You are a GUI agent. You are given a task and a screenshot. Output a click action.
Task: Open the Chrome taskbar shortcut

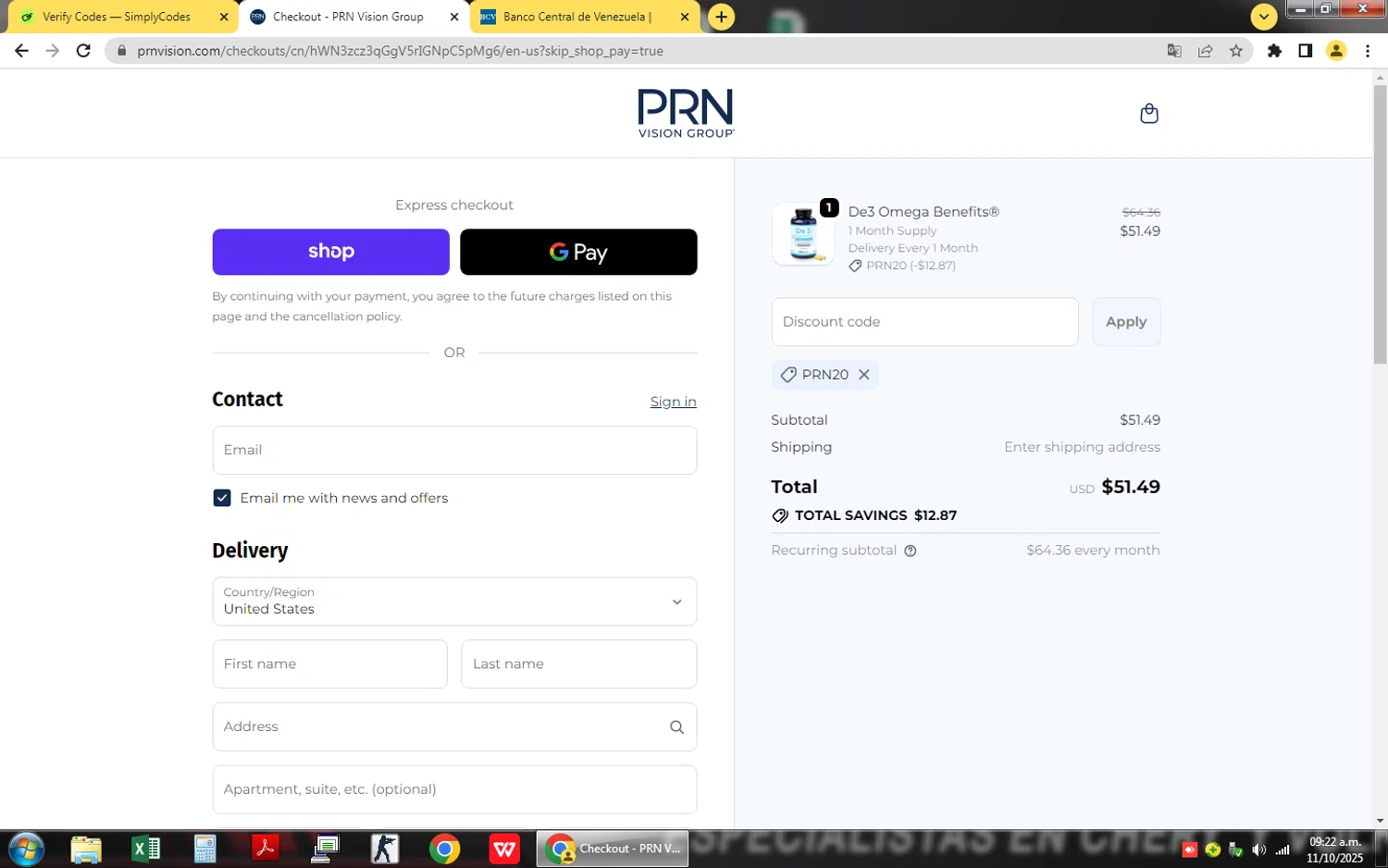click(444, 849)
